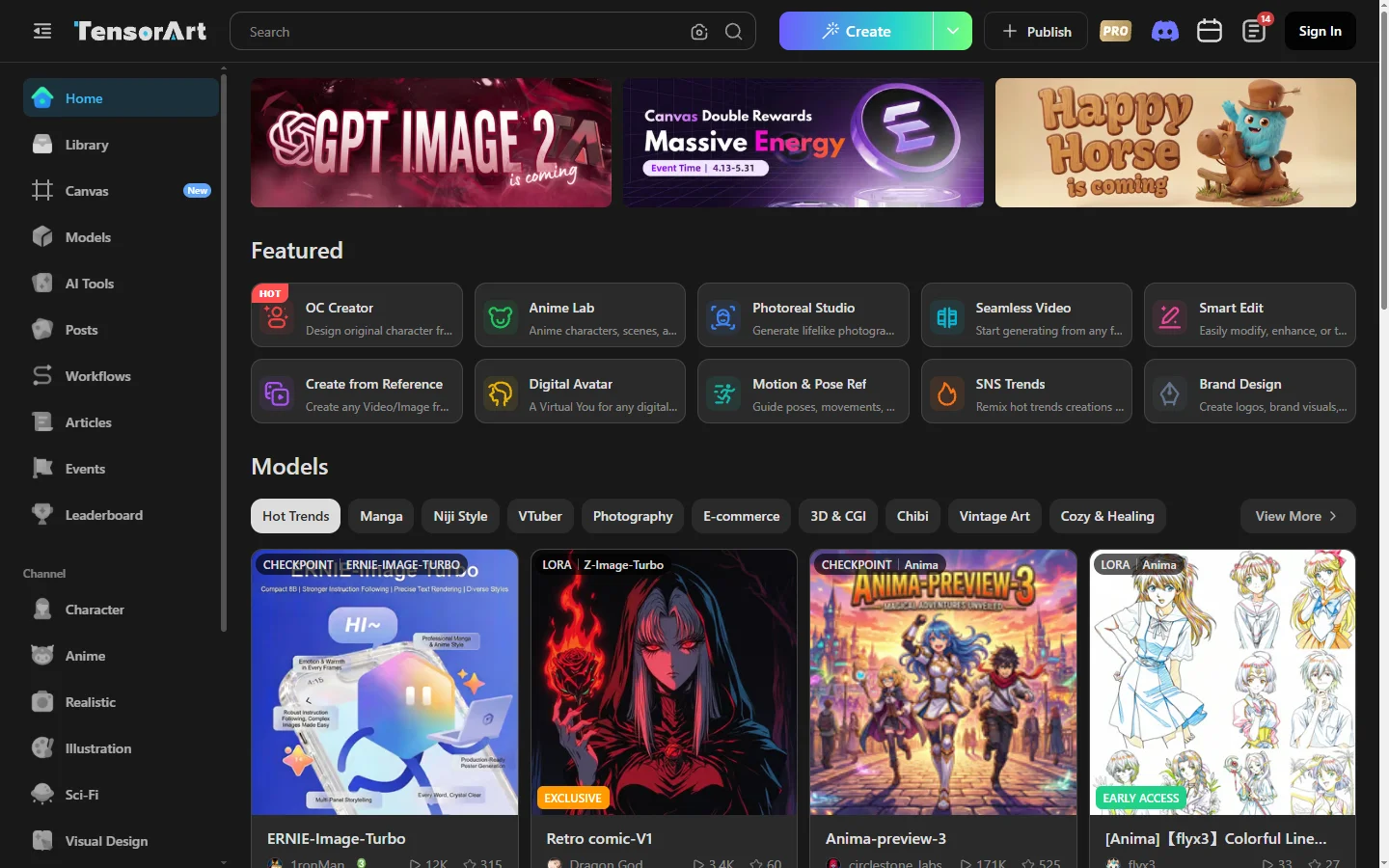Select the Photography tab

pyautogui.click(x=633, y=516)
